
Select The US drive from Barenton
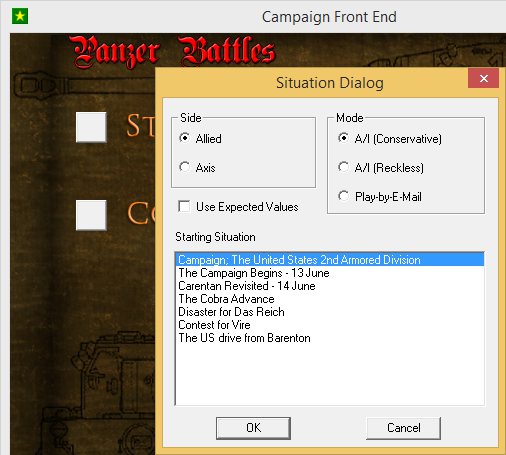coord(330,338)
